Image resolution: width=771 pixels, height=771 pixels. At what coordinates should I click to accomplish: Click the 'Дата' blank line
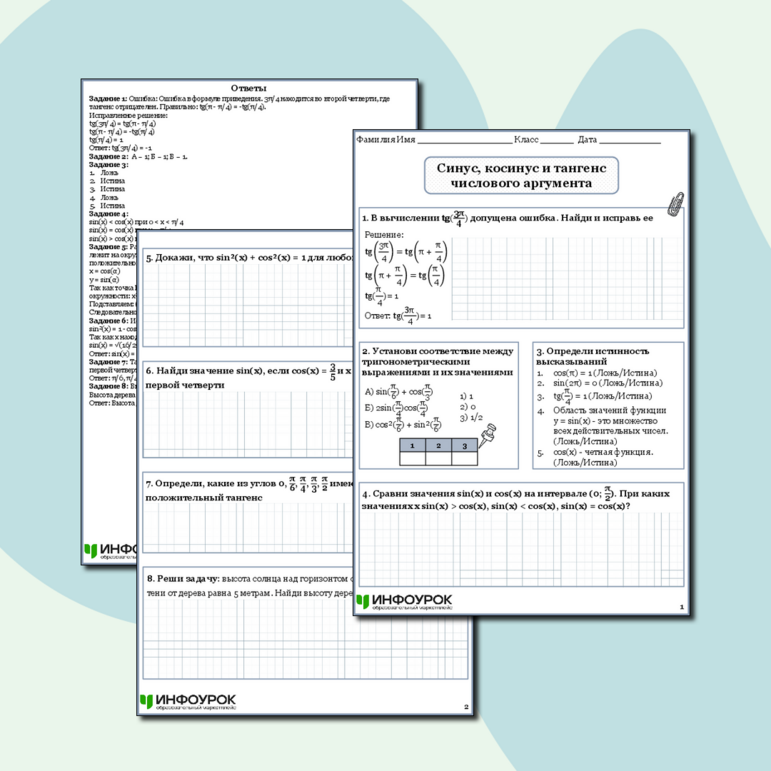click(x=629, y=141)
